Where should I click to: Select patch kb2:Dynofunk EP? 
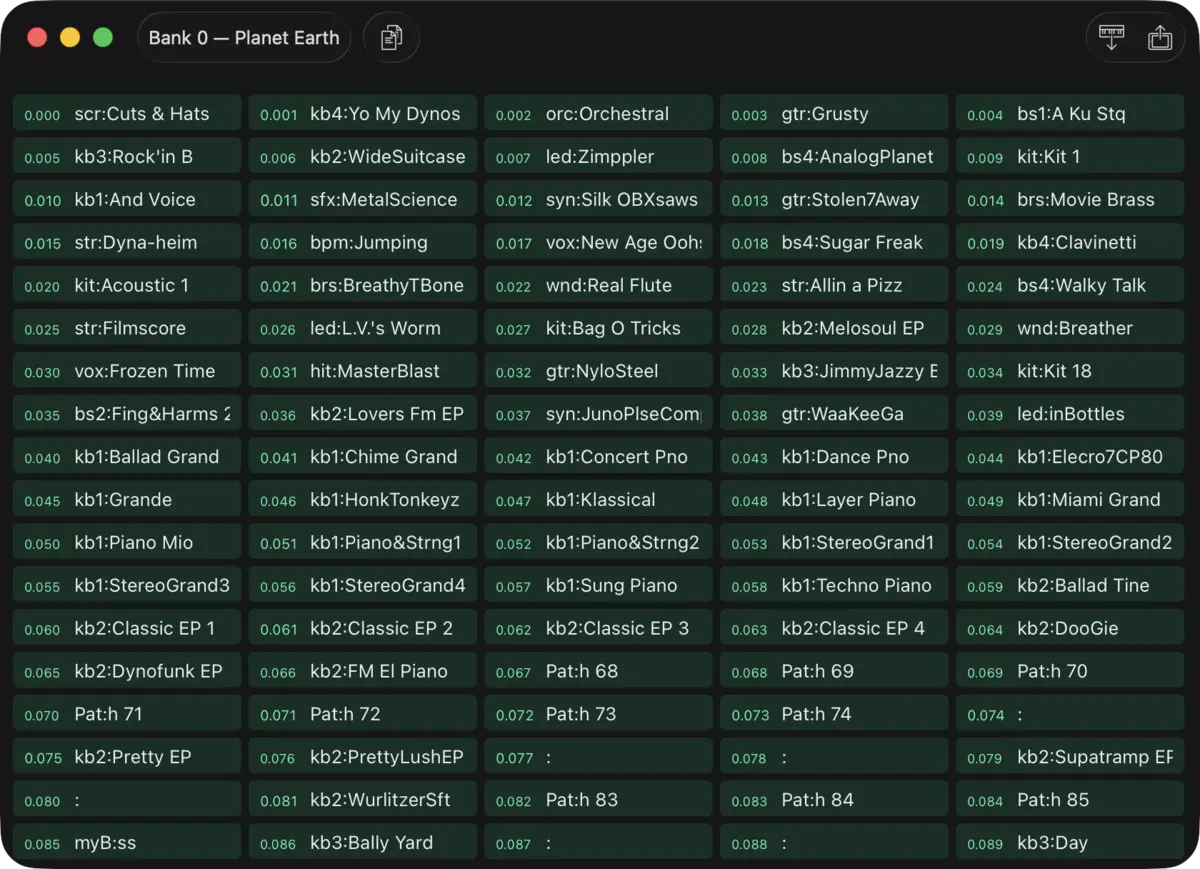coord(128,672)
